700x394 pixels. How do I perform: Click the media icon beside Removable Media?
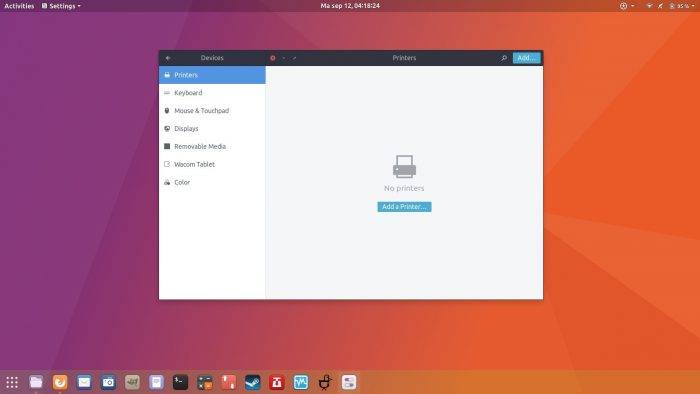pyautogui.click(x=167, y=146)
